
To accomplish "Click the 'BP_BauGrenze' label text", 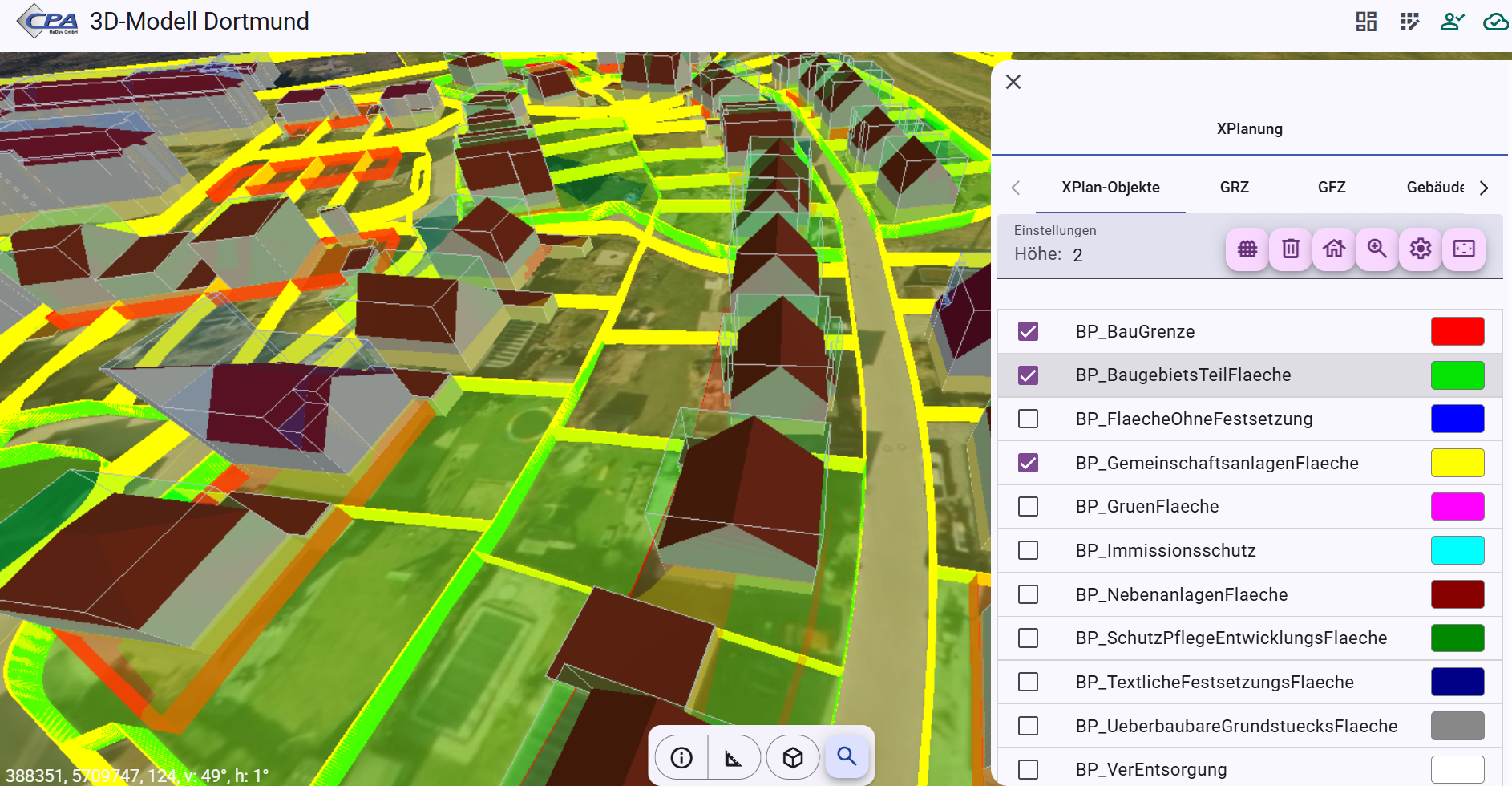I will (x=1135, y=332).
